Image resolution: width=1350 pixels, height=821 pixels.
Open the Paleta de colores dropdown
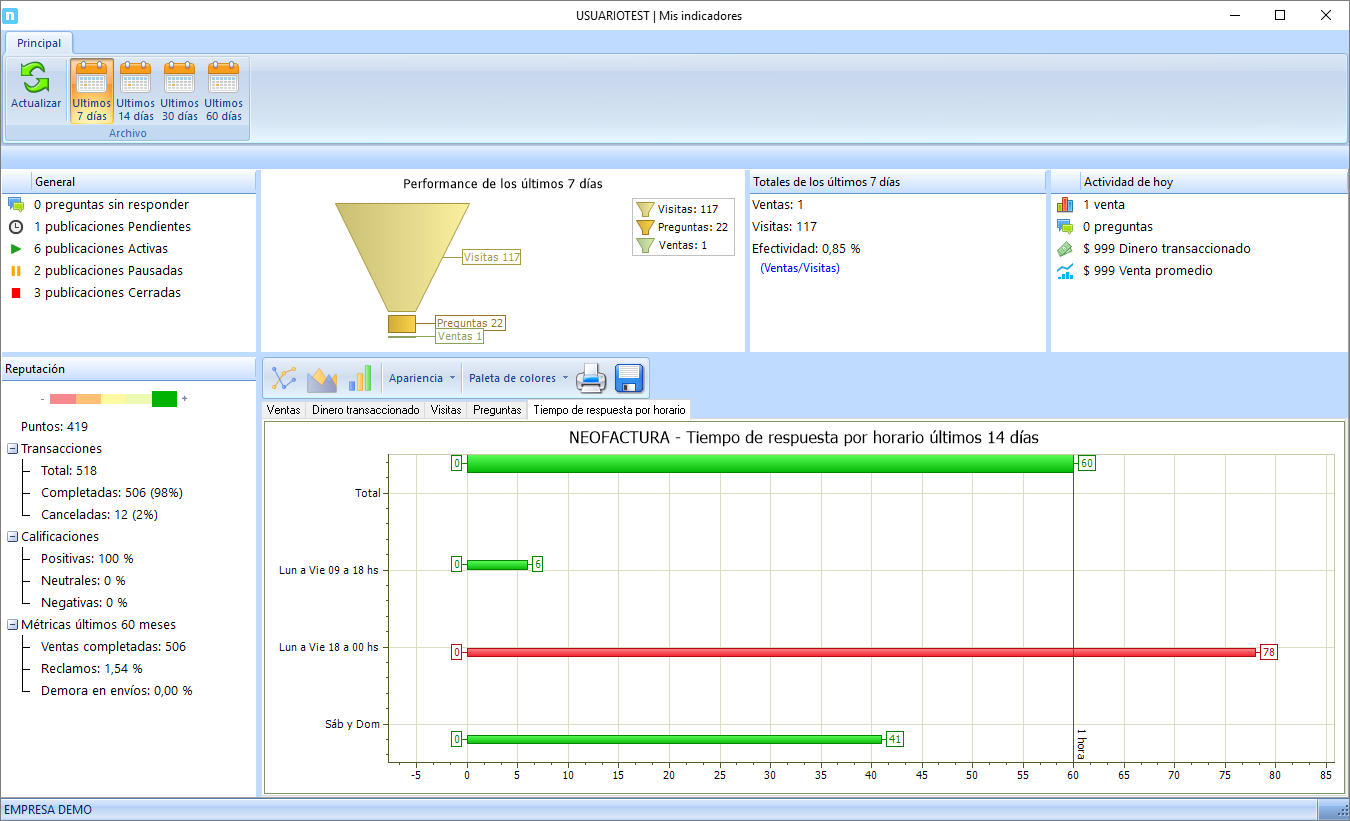[518, 379]
